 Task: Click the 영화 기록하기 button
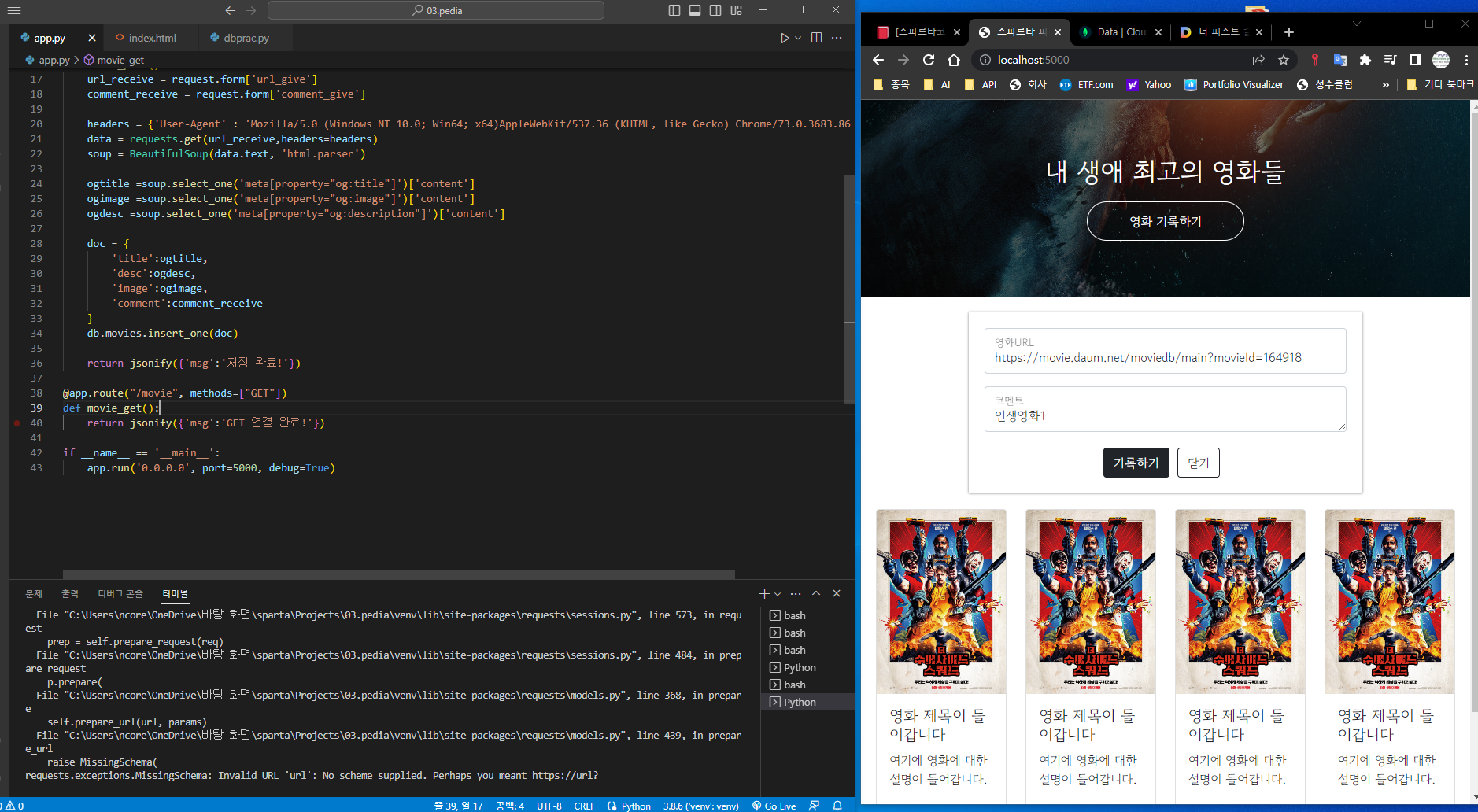1166,221
